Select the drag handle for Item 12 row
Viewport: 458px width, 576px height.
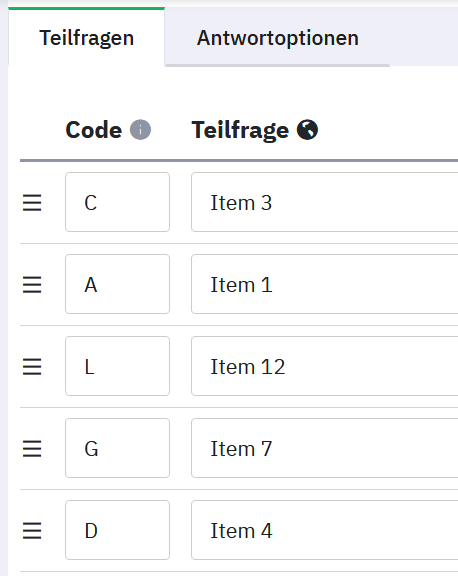[32, 367]
